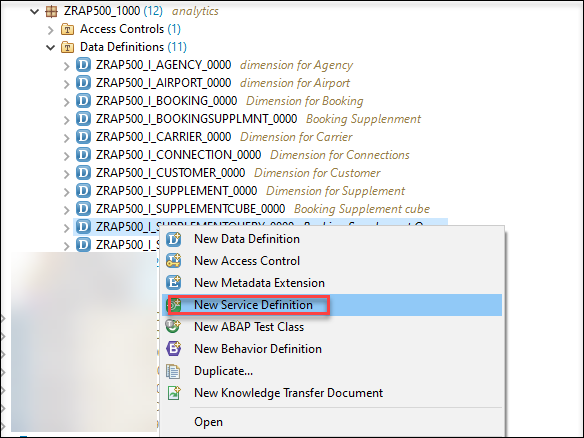Viewport: 584px width, 438px height.
Task: Click the Data Definitions folder icon
Action: coord(67,47)
